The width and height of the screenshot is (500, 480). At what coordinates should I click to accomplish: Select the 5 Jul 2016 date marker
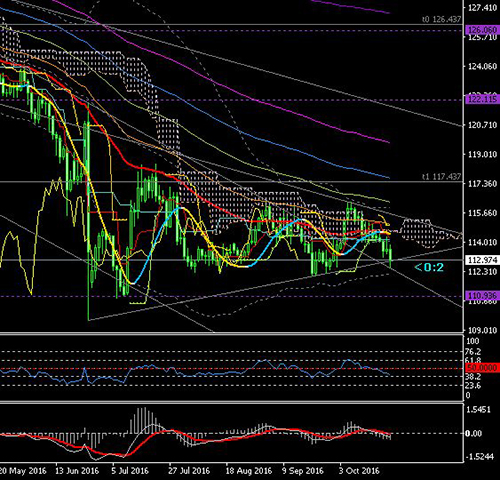tap(130, 471)
